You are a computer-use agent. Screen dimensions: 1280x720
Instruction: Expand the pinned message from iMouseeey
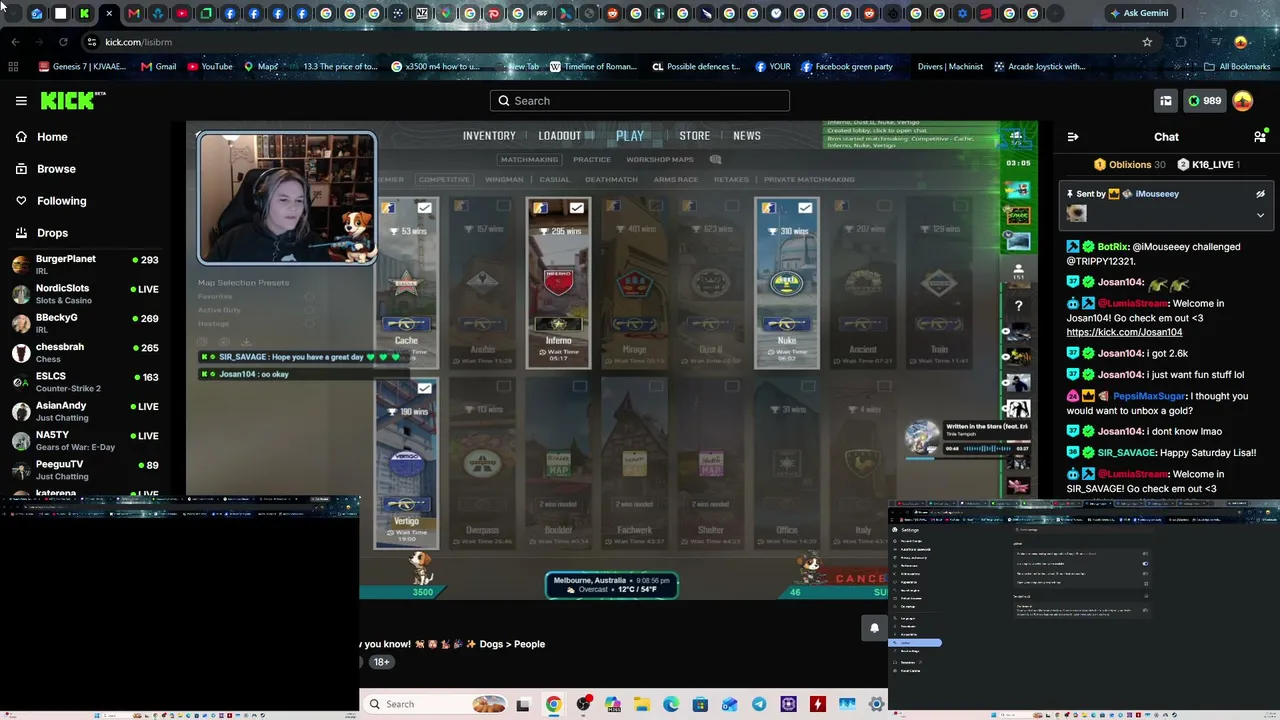click(x=1260, y=215)
